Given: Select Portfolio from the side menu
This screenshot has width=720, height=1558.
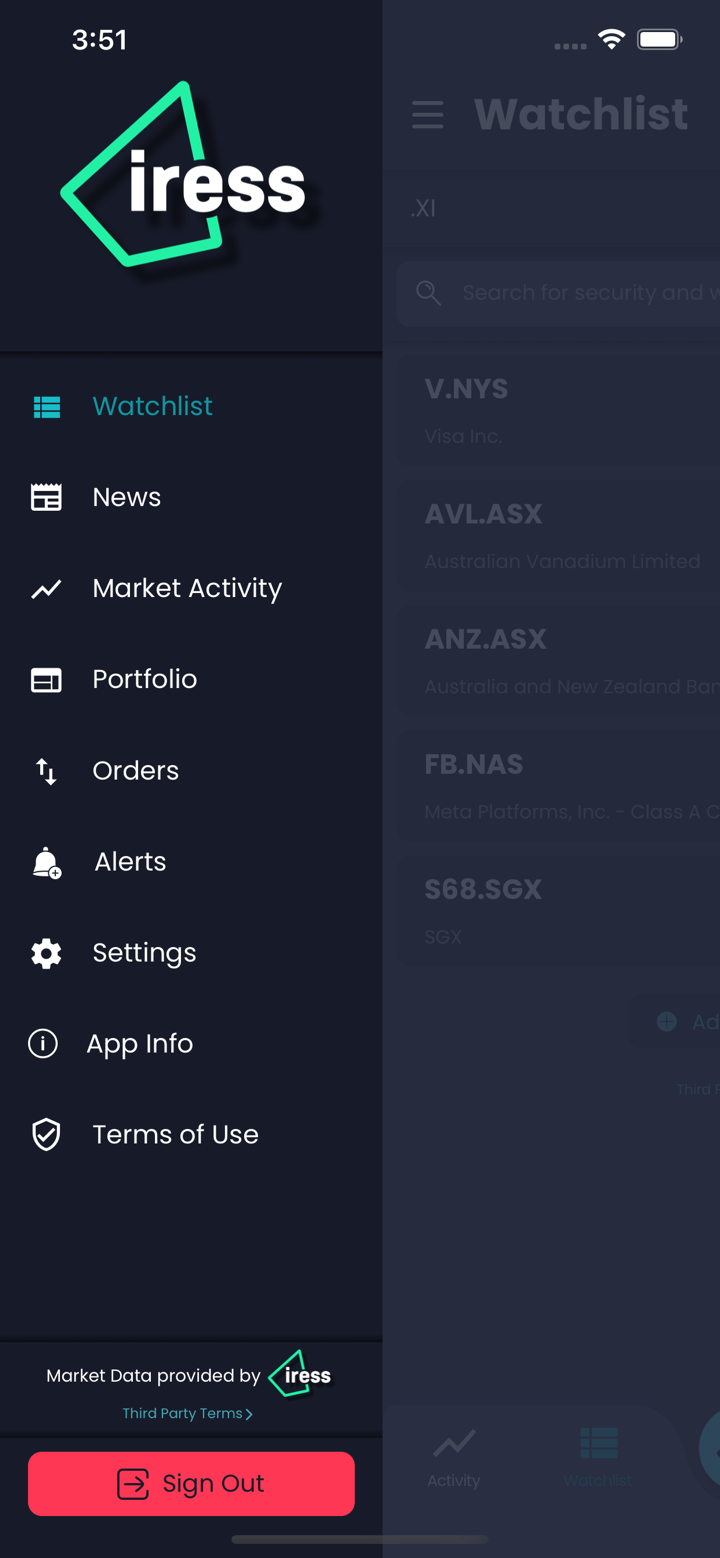Looking at the screenshot, I should click(145, 680).
